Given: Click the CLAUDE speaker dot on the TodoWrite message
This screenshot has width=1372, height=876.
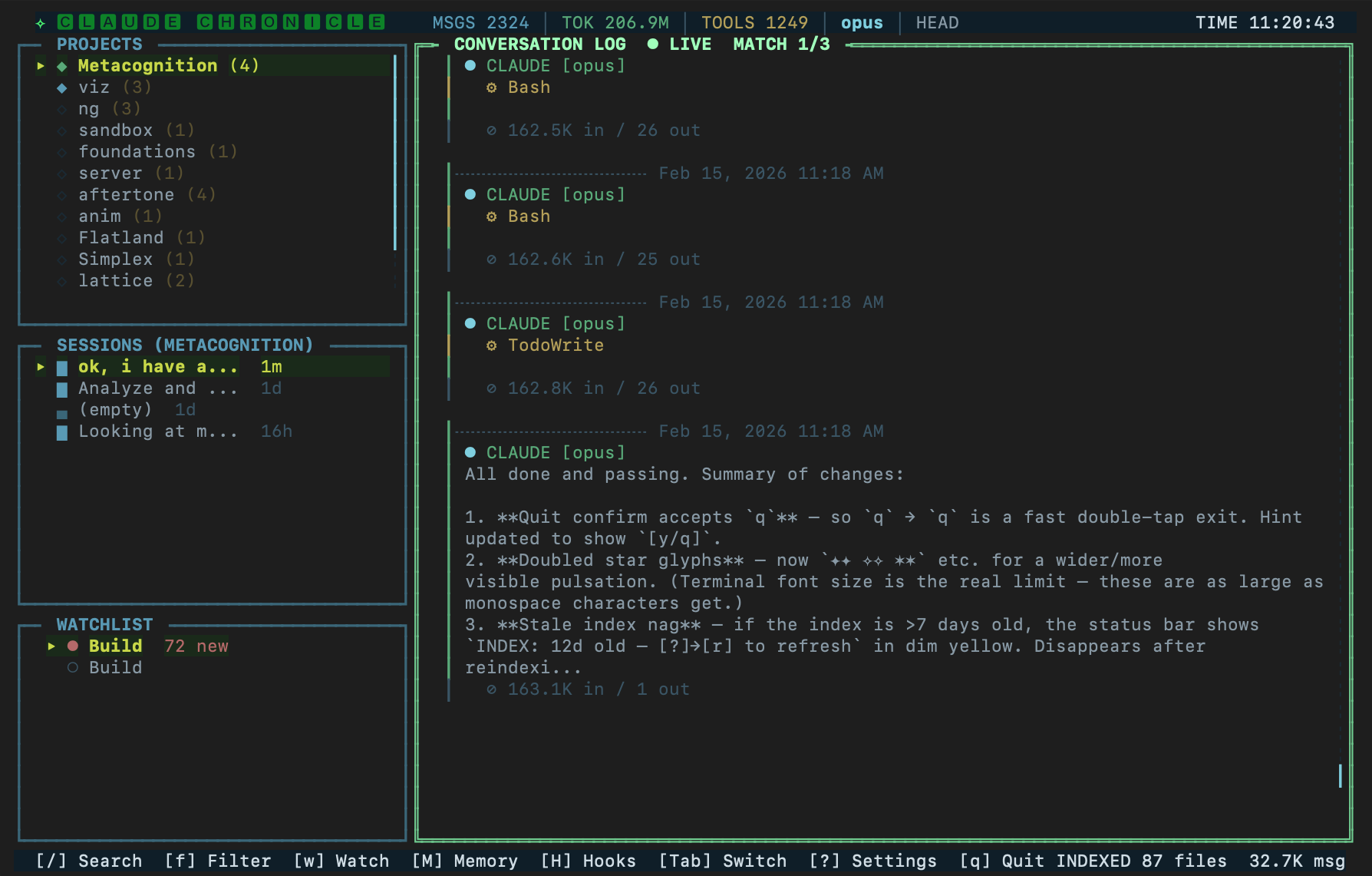Looking at the screenshot, I should (470, 323).
